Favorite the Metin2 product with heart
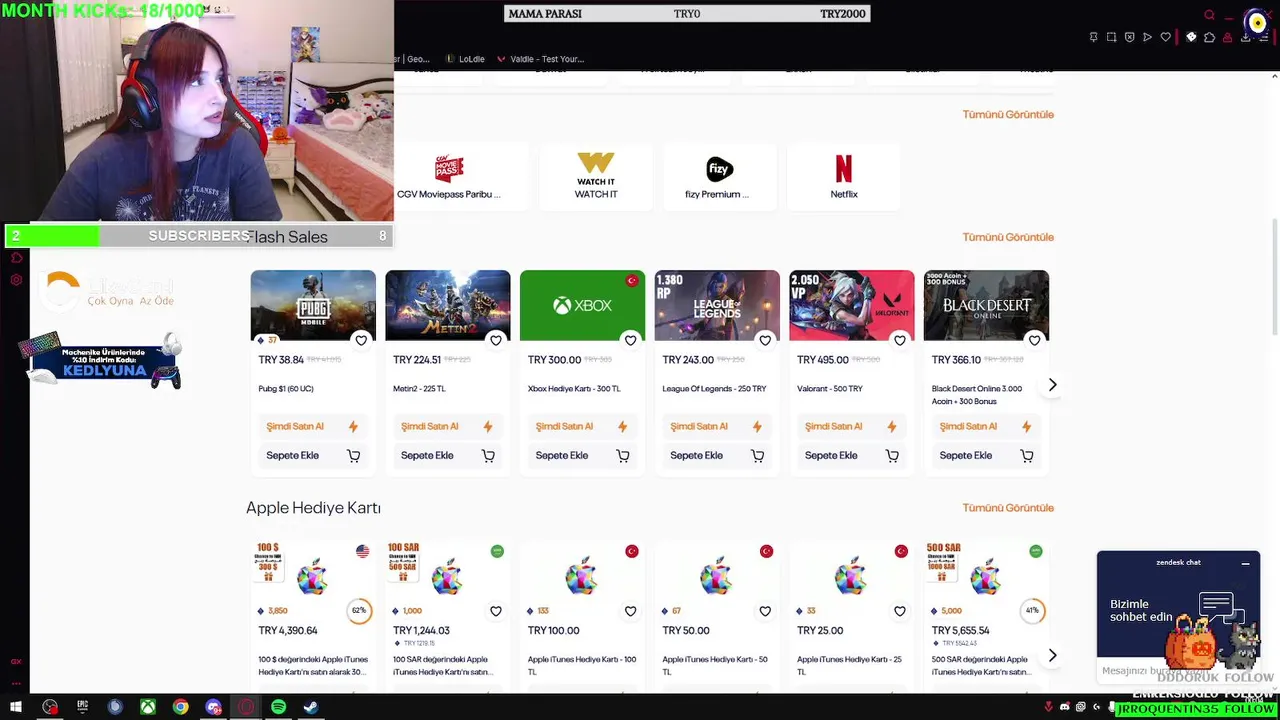This screenshot has width=1280, height=720. (496, 341)
